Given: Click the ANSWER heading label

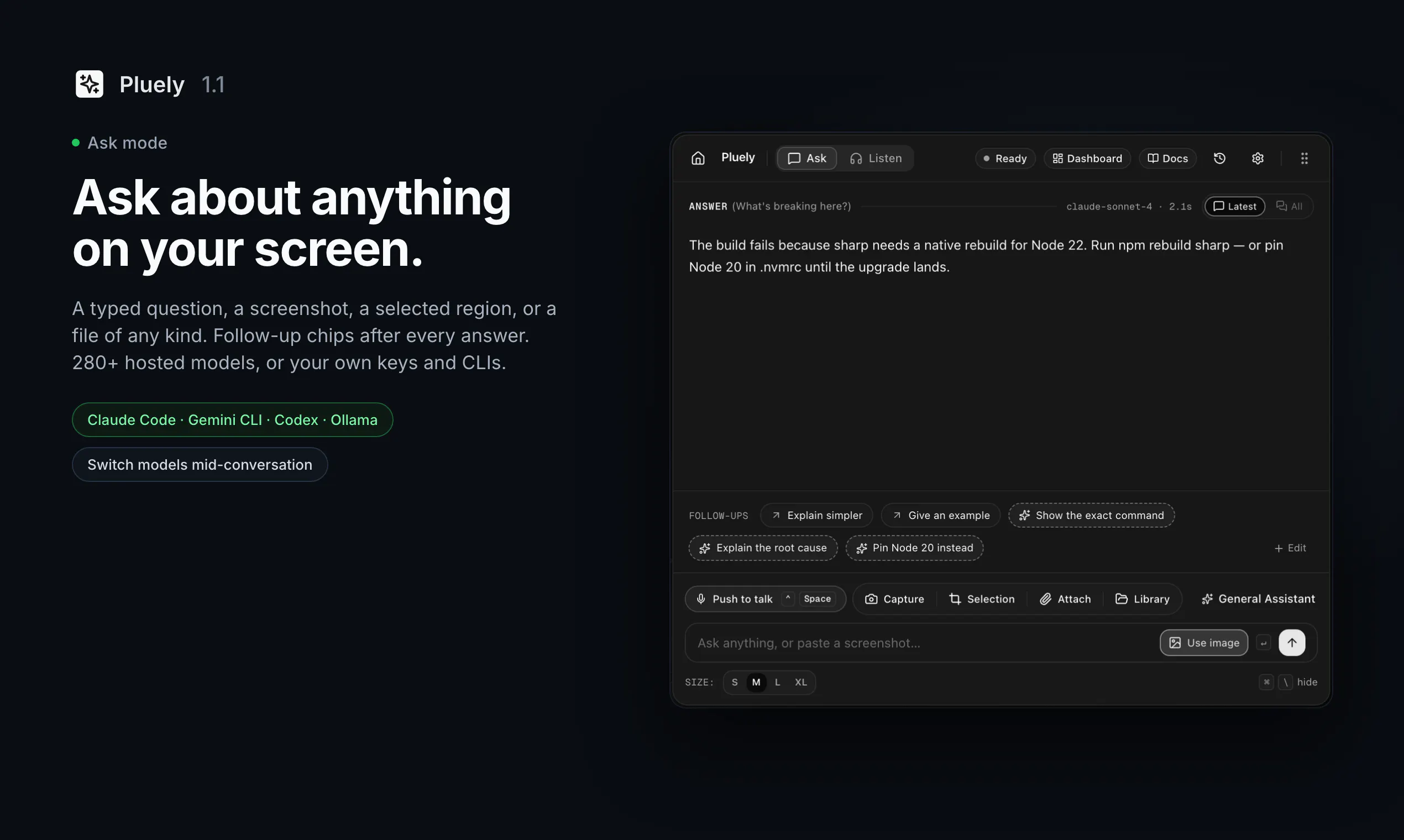Looking at the screenshot, I should pyautogui.click(x=708, y=207).
